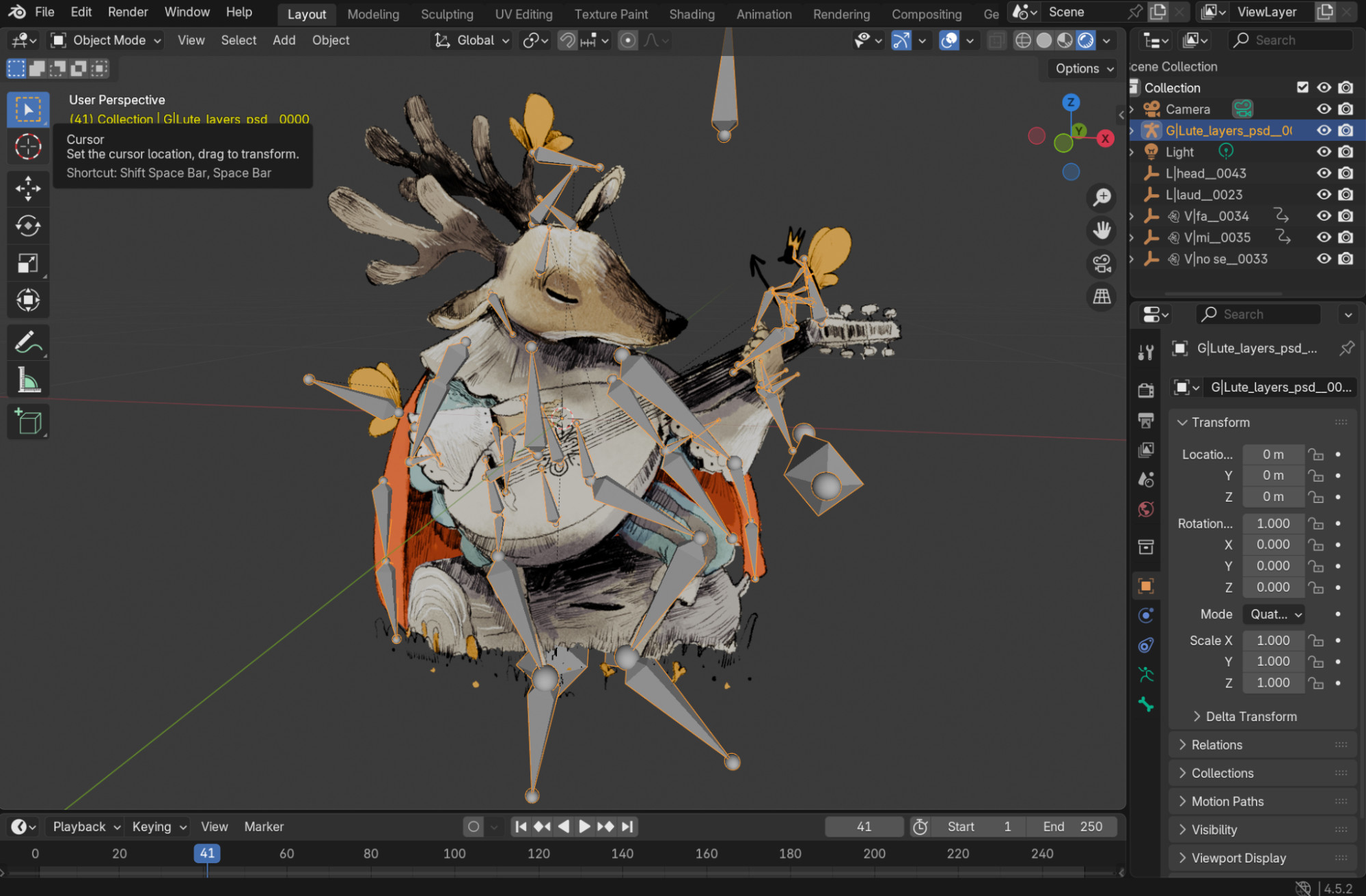Open the Render menu
Screen dimensions: 1366x896
pos(128,12)
